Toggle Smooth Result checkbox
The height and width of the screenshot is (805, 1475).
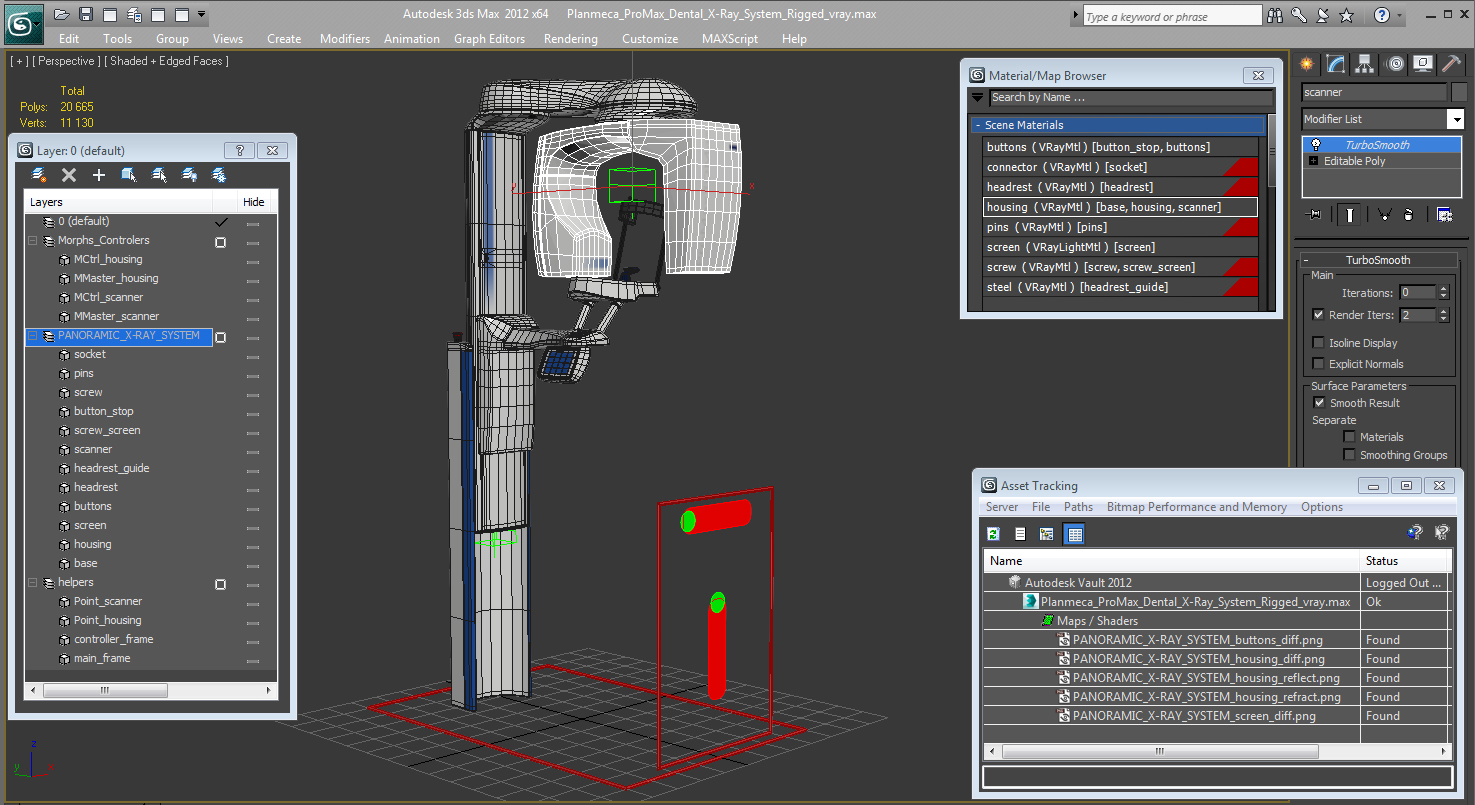coord(1319,403)
